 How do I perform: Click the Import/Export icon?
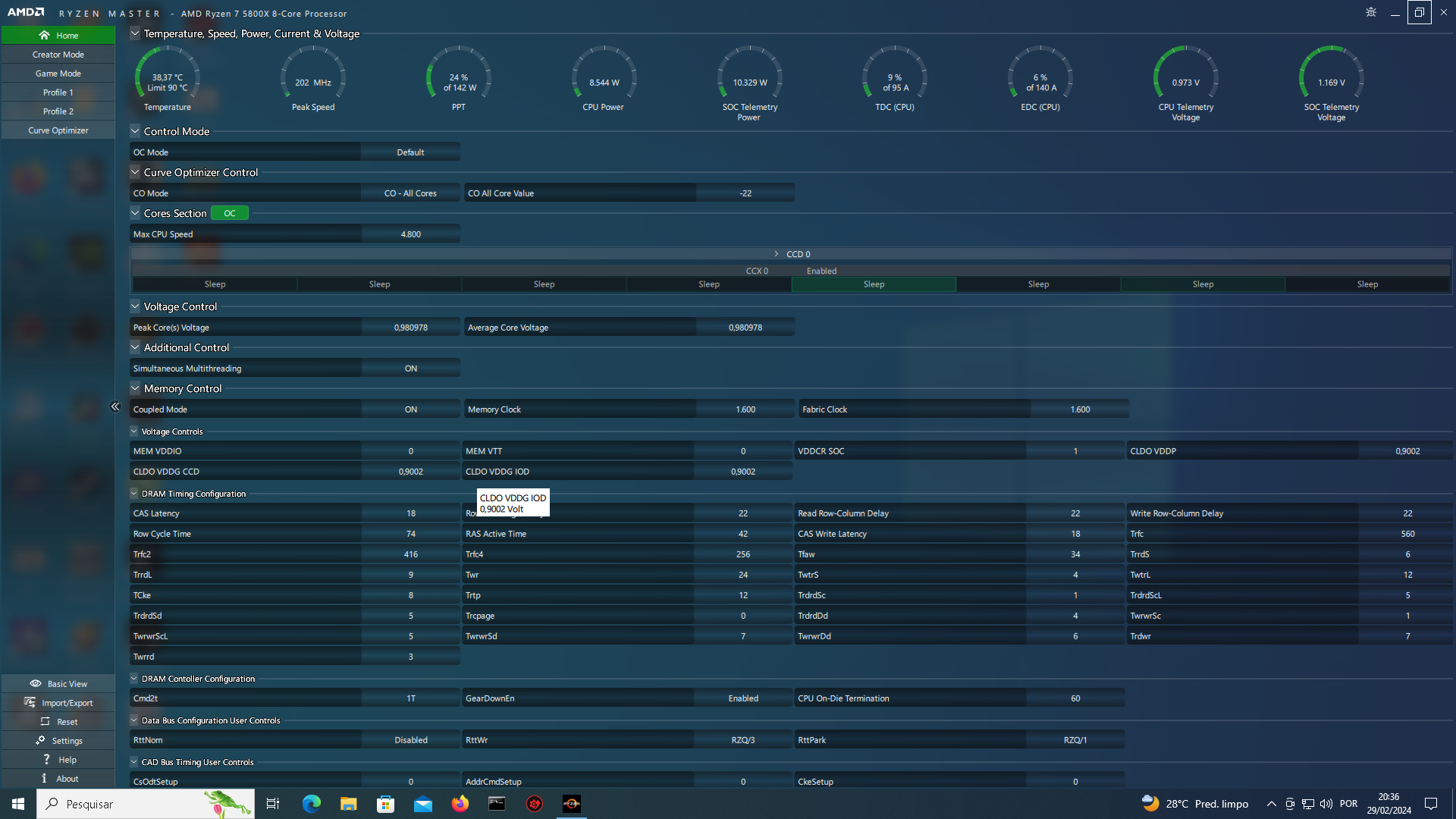(30, 702)
